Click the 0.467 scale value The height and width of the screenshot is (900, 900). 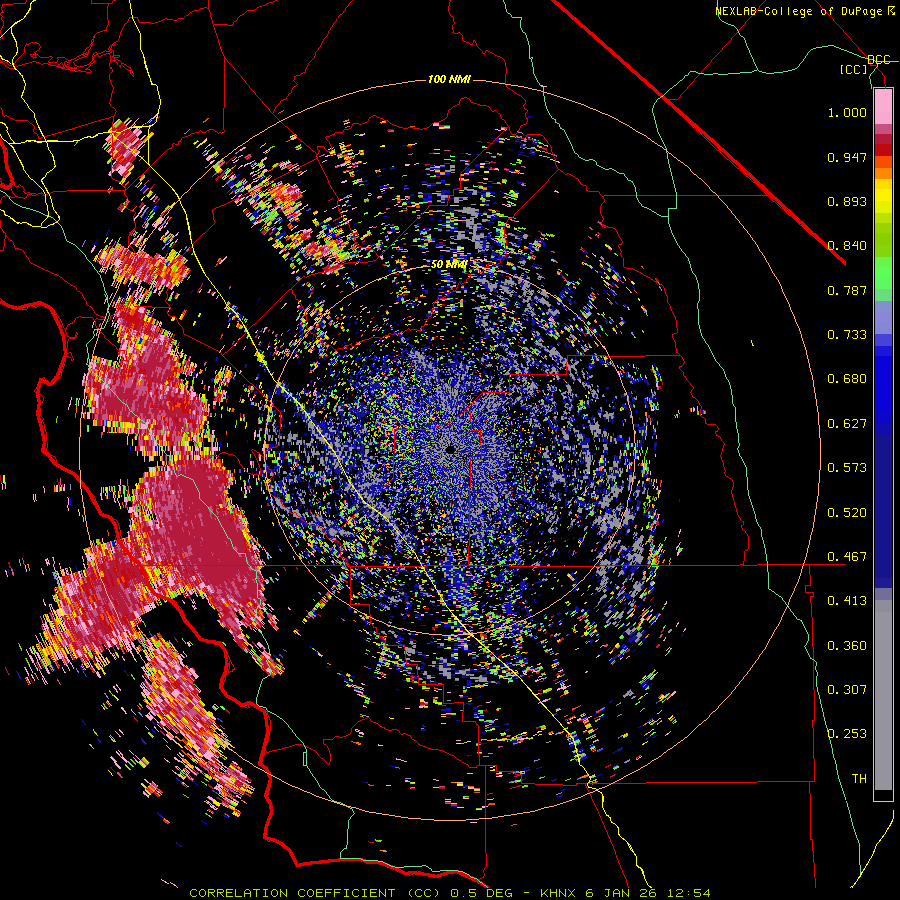(x=847, y=557)
